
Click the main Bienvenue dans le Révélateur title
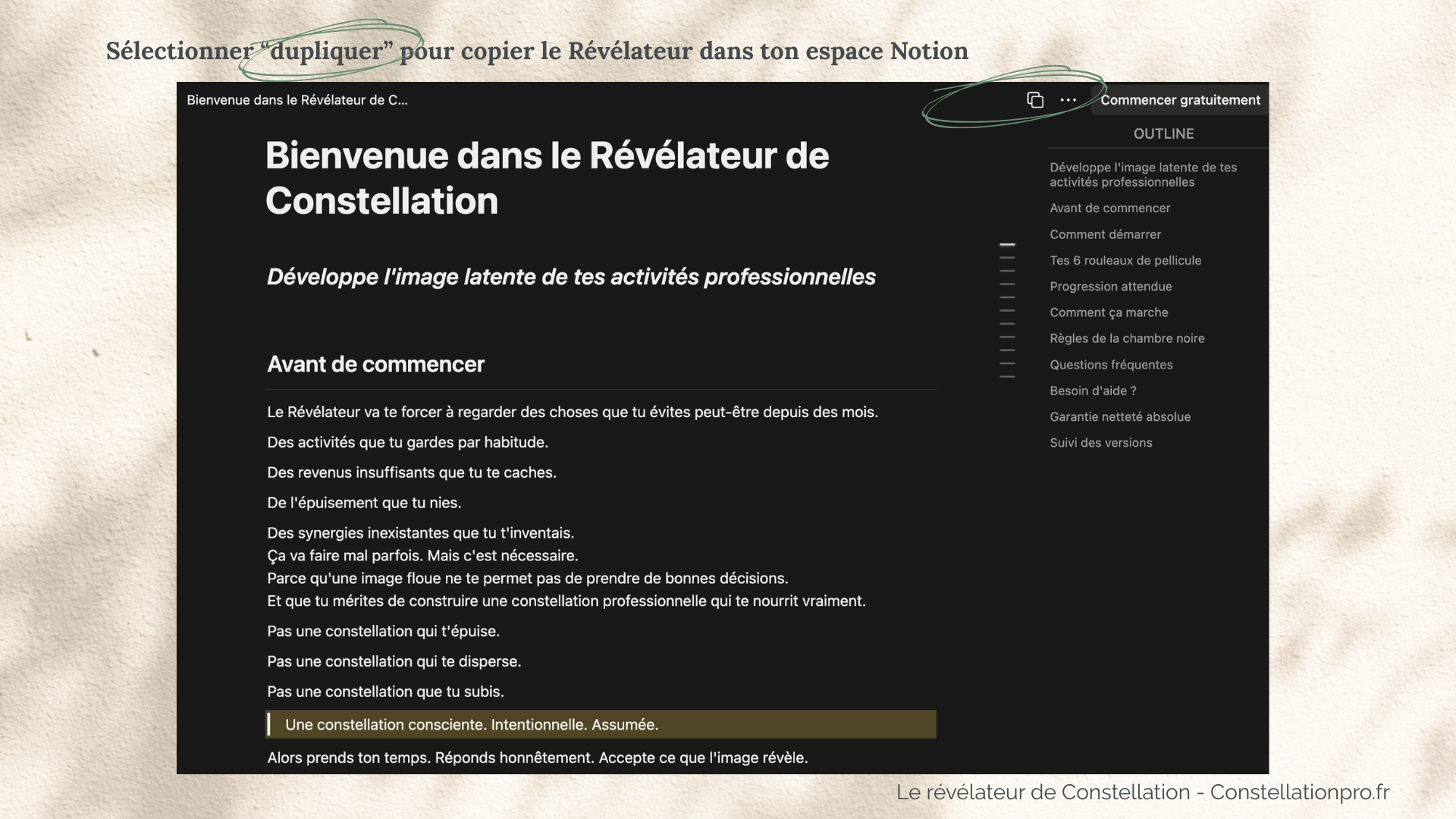[x=547, y=178]
